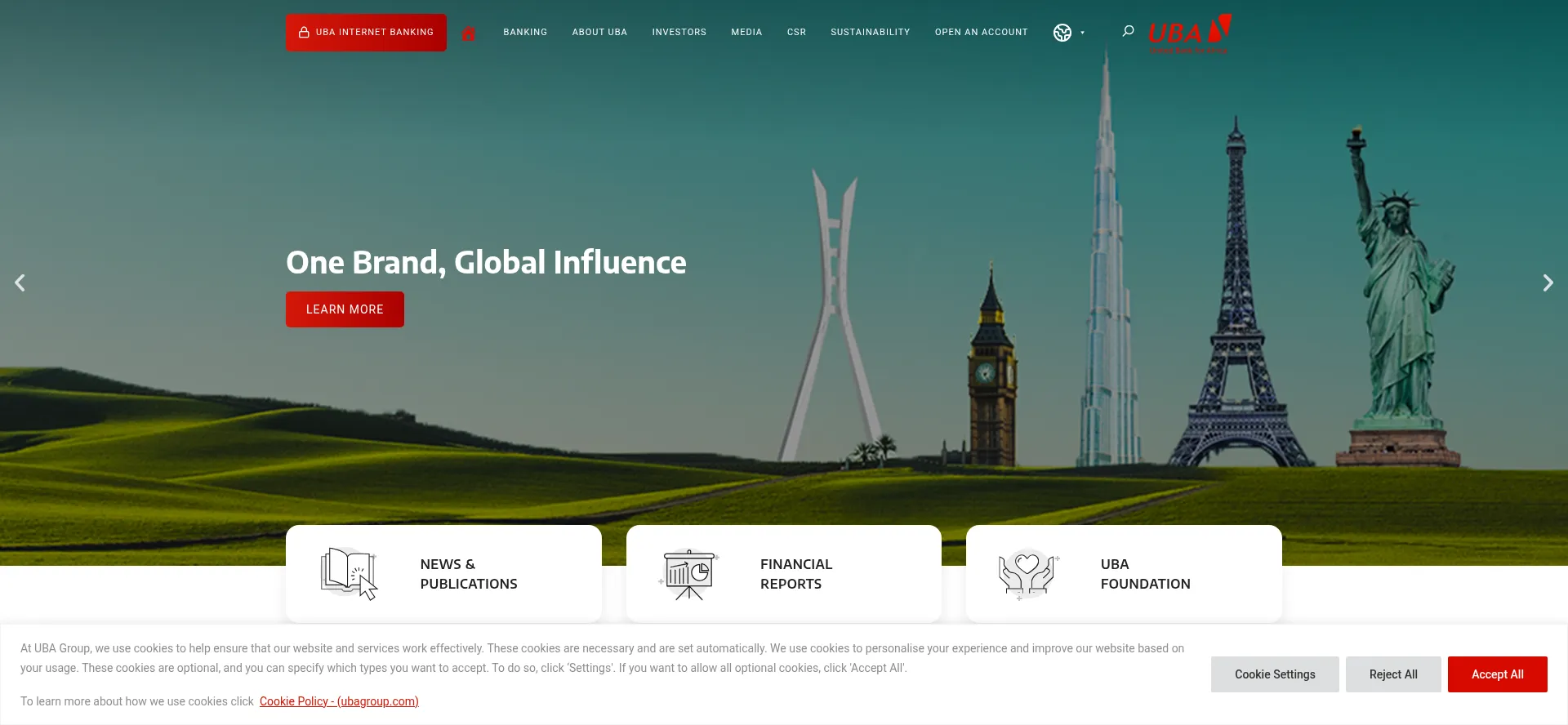Open Financial Reports card text
1568x725 pixels.
[x=796, y=574]
